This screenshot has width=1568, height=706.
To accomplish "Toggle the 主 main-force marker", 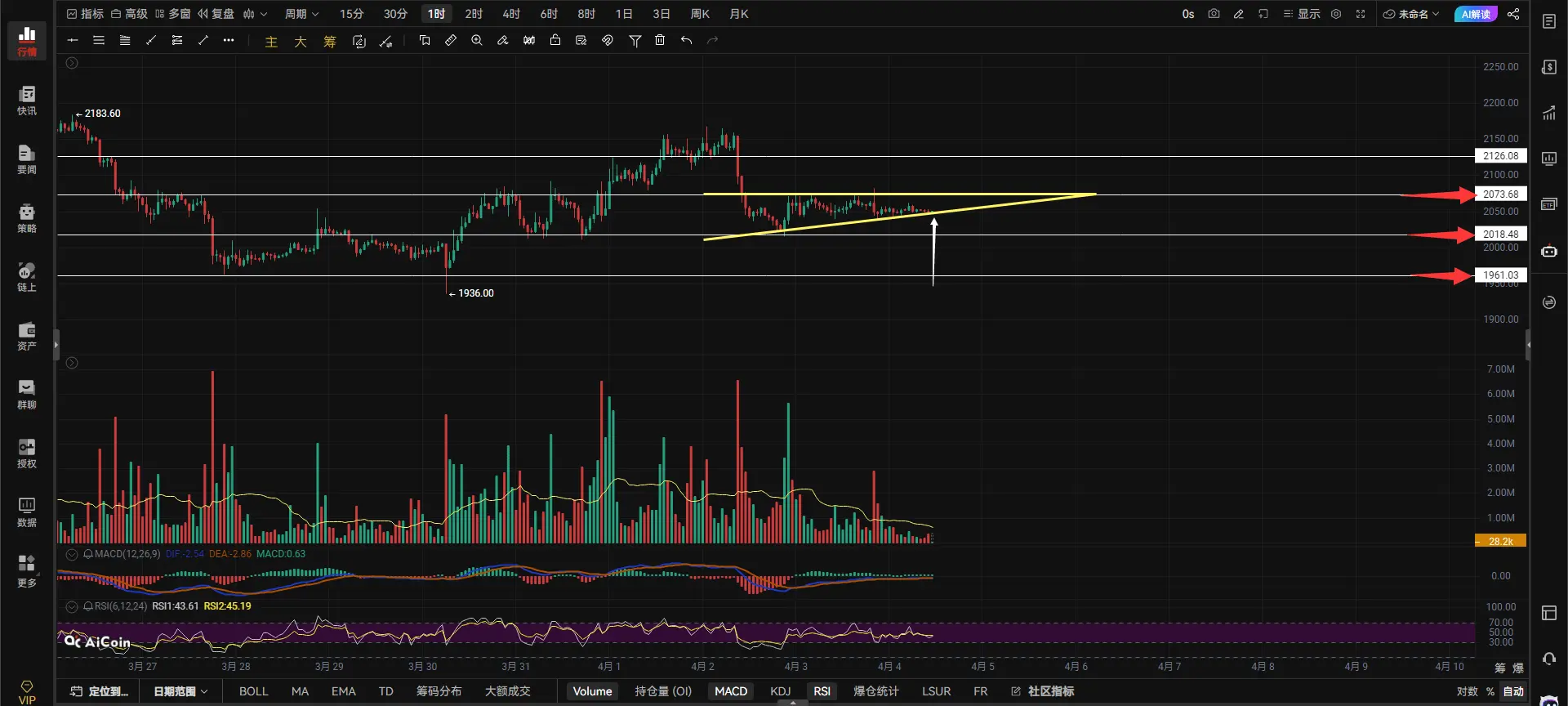I will [x=271, y=42].
